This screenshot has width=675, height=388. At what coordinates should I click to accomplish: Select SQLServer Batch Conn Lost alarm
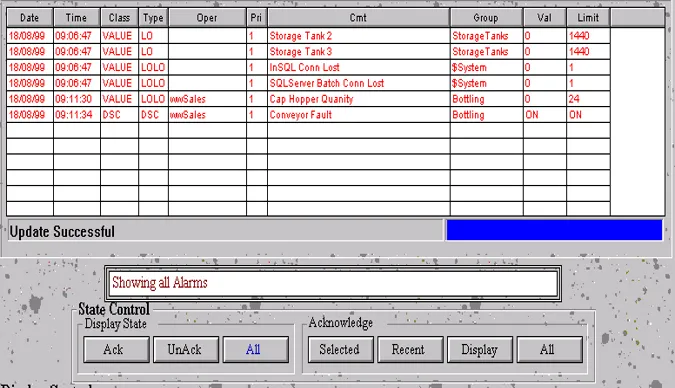[x=327, y=83]
